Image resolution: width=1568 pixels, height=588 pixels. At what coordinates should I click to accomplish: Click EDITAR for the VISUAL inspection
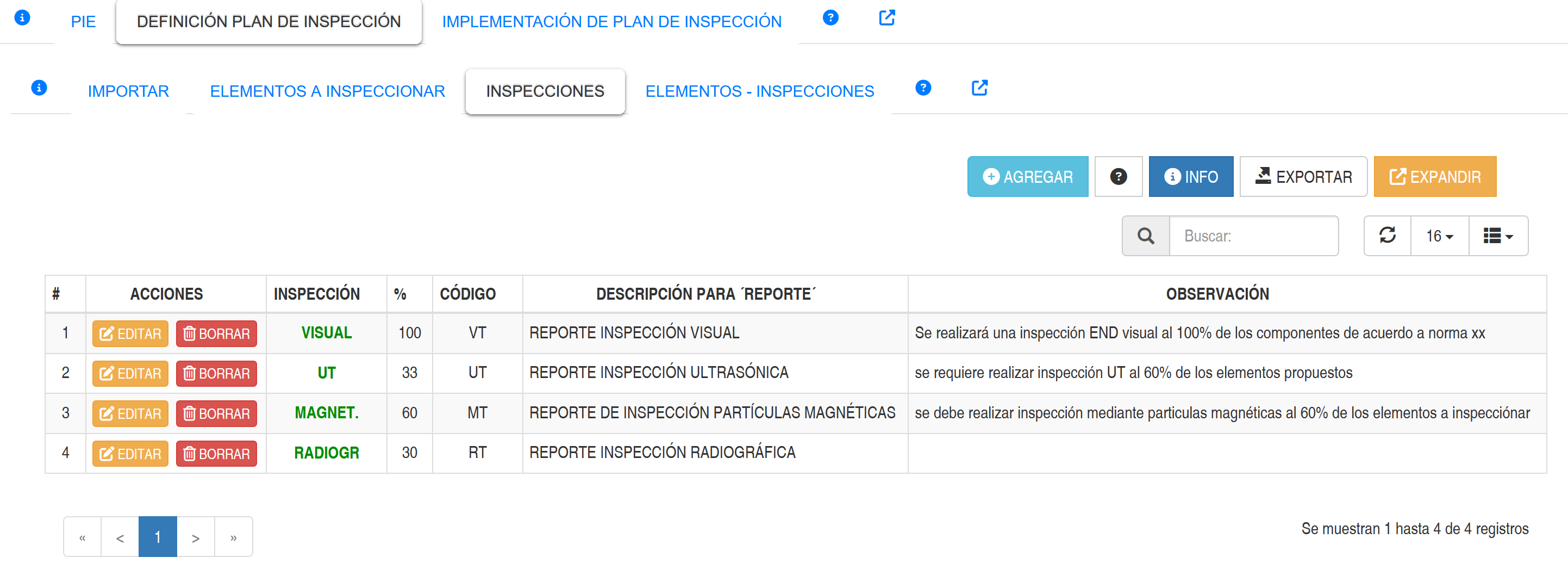coord(130,334)
